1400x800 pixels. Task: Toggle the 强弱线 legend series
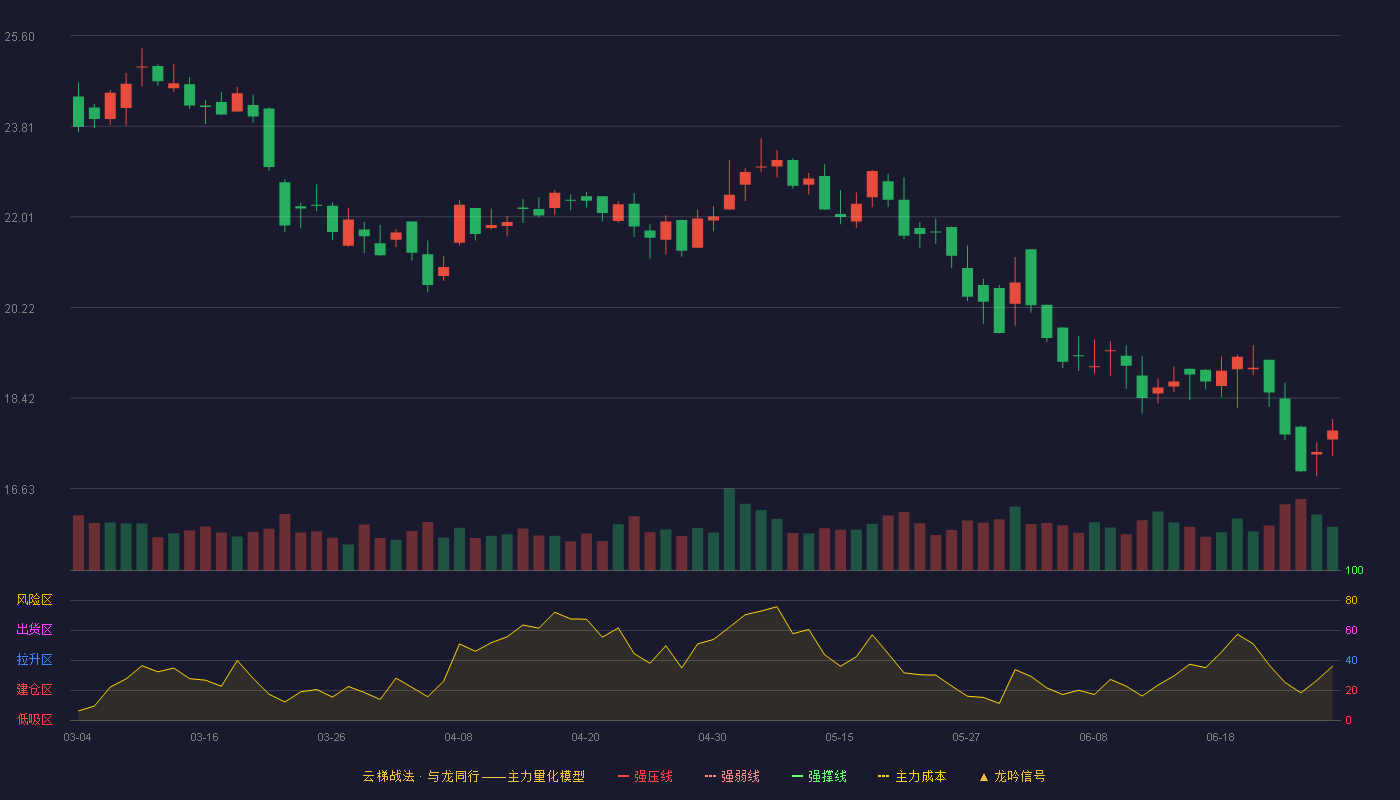click(732, 776)
